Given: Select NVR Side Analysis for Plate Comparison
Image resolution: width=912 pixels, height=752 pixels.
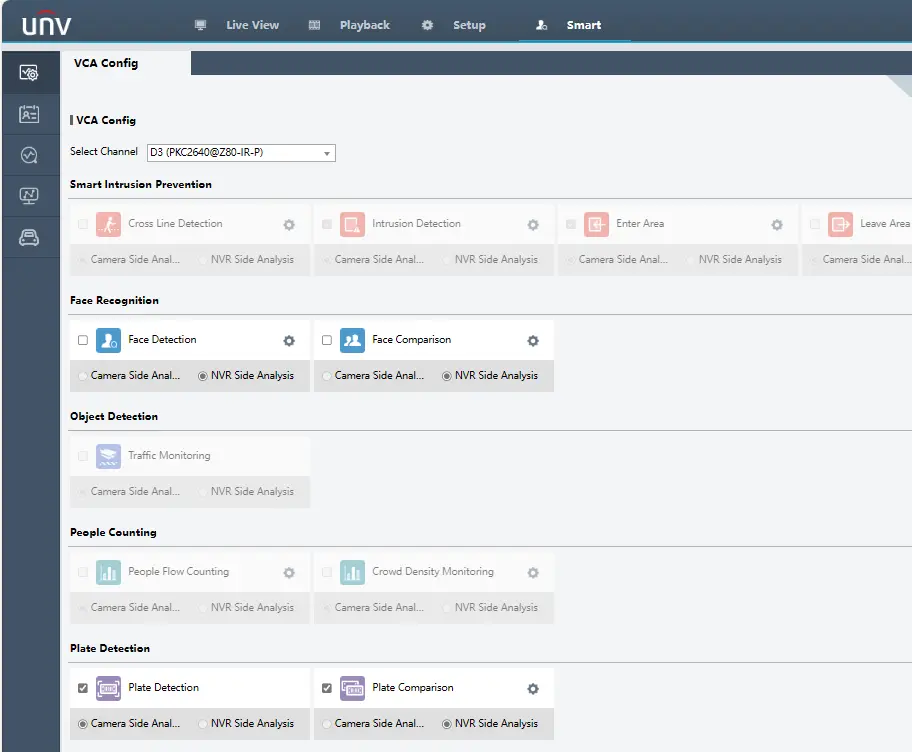Looking at the screenshot, I should pos(447,724).
